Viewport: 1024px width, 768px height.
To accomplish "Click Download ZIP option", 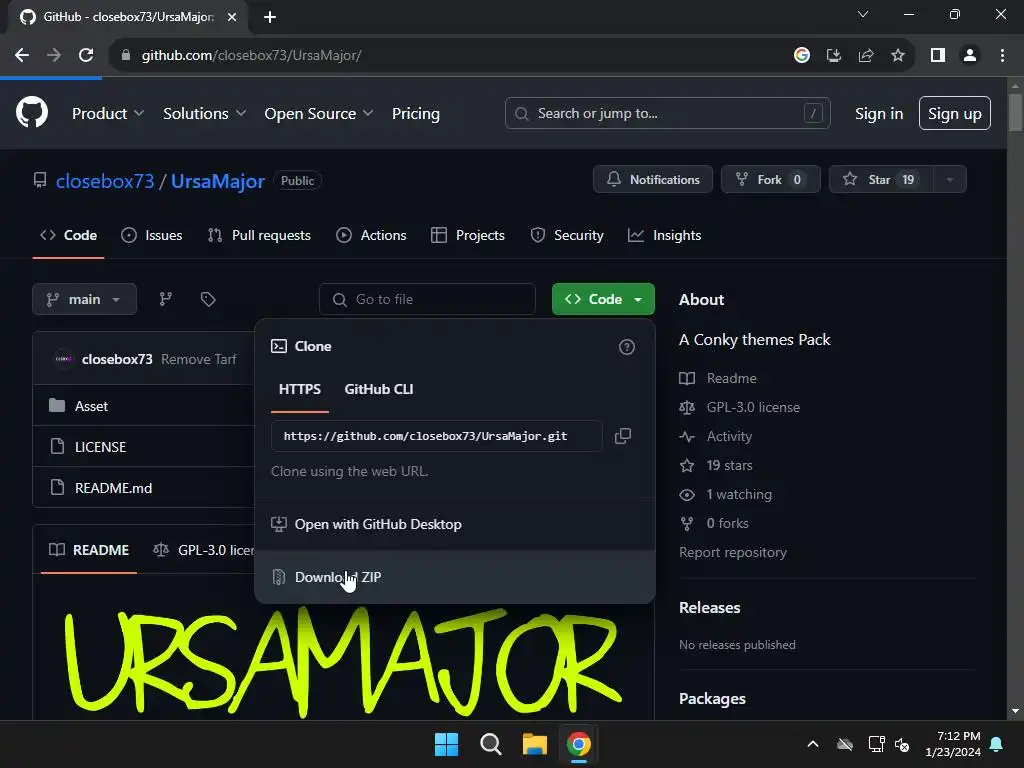I will 455,577.
